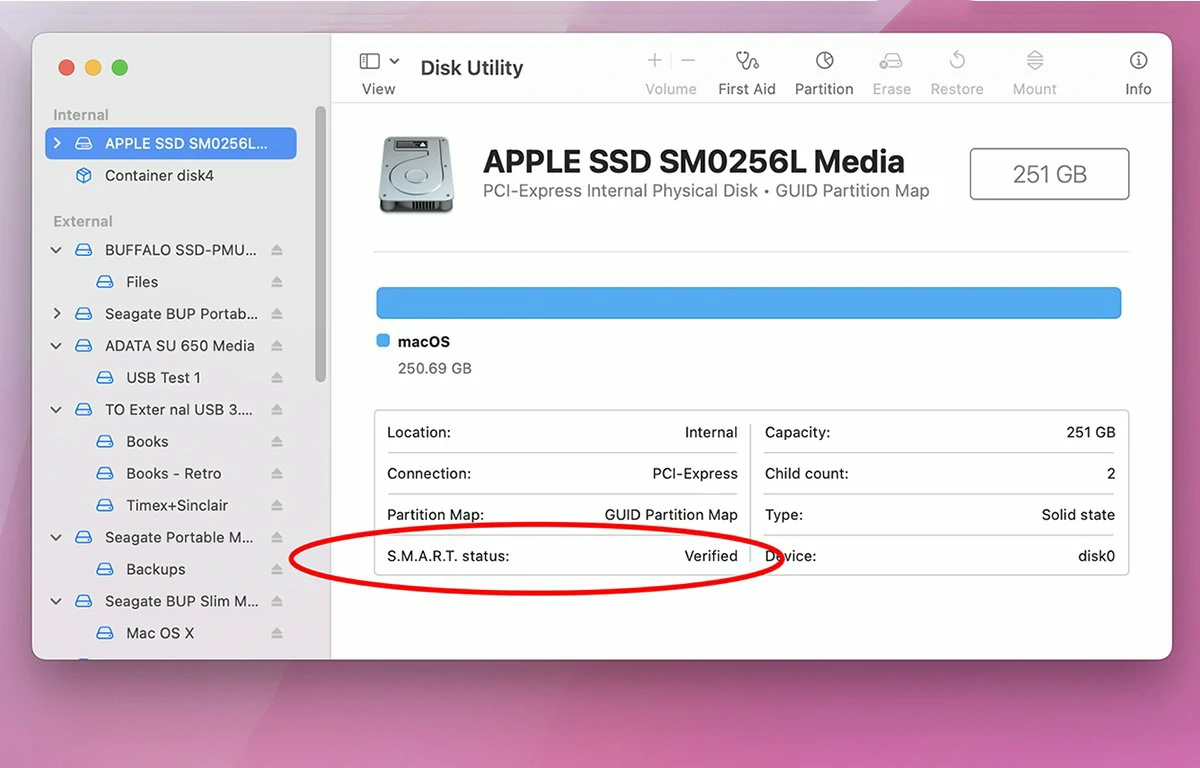Collapse the ADATA SU 650 Media drive

57,345
